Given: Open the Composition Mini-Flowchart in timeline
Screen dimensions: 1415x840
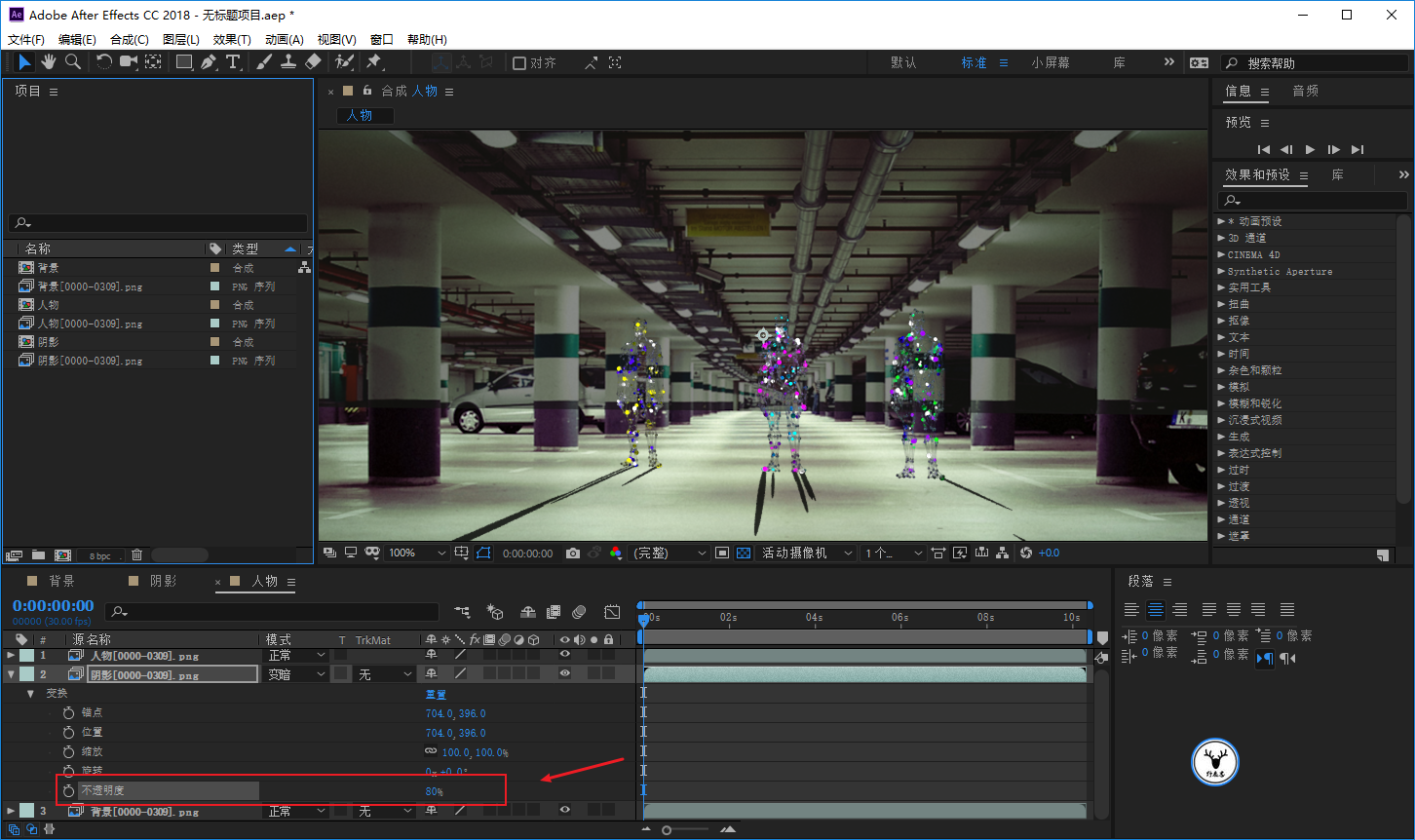Looking at the screenshot, I should (x=462, y=612).
